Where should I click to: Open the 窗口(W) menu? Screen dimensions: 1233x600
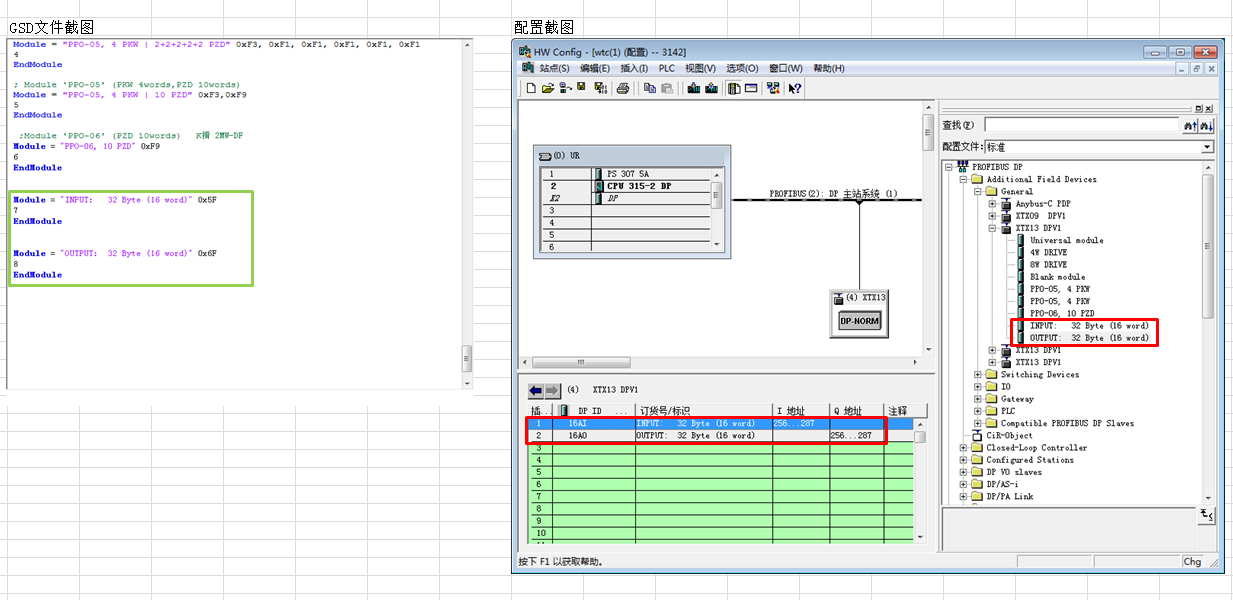coord(785,69)
